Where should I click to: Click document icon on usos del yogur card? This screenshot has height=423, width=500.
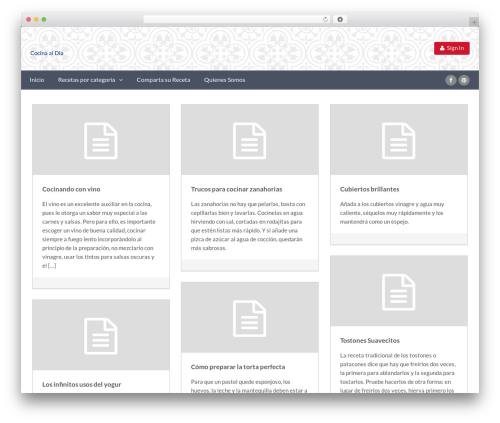coord(101,336)
